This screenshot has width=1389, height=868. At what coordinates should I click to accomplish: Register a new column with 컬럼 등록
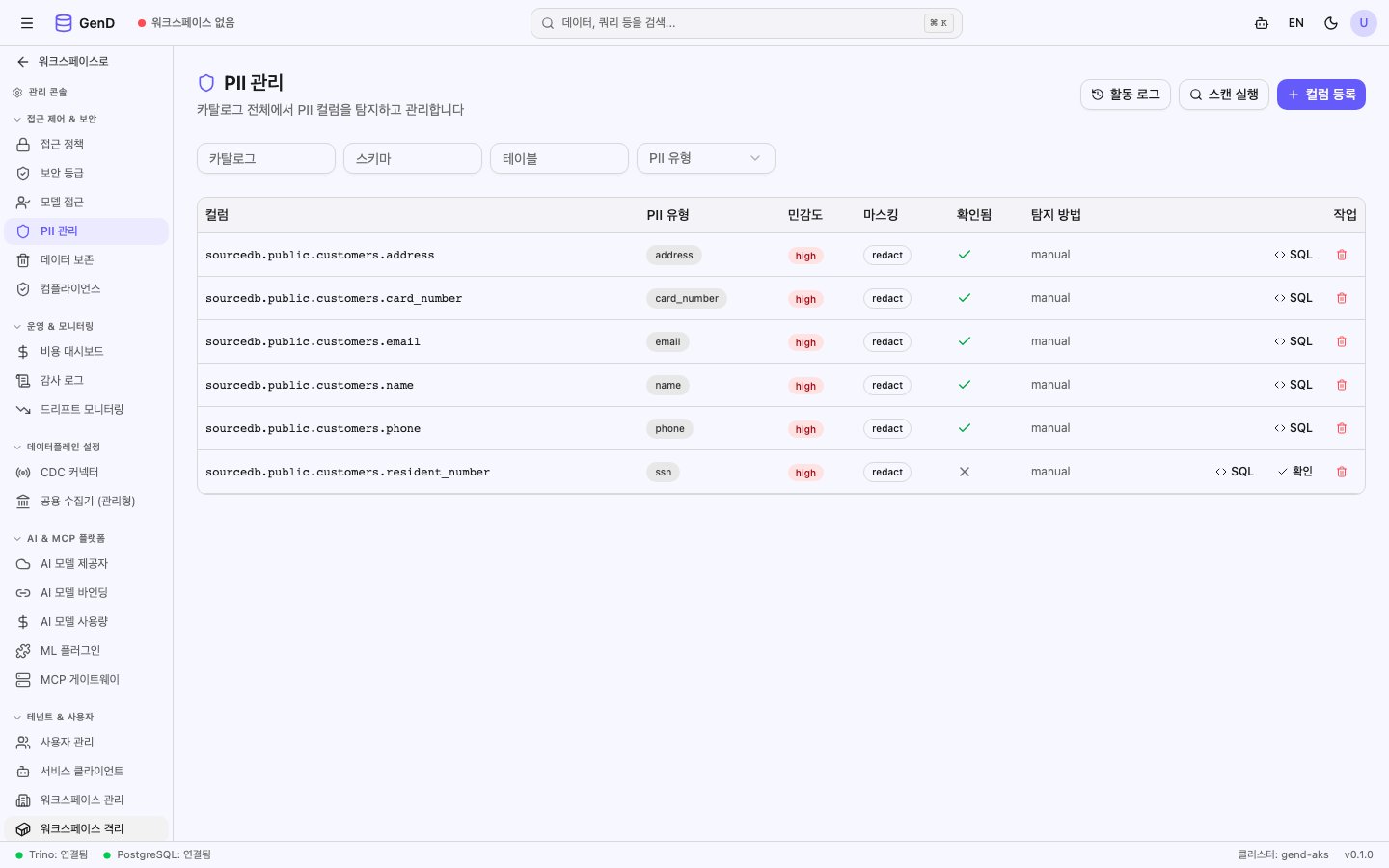click(x=1321, y=95)
